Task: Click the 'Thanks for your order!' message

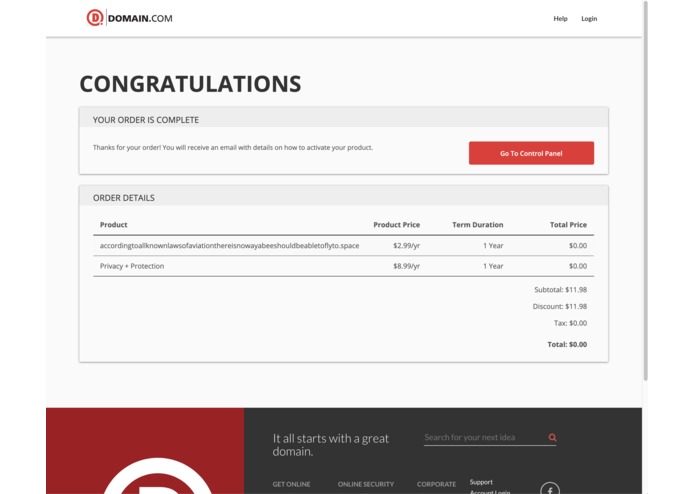Action: pos(233,148)
